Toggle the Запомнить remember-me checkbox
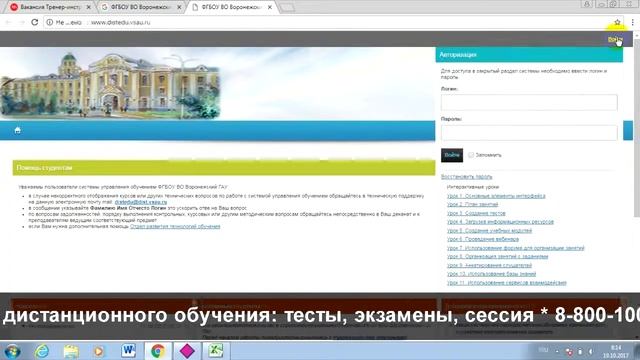Screen dimensions: 640x360 pyautogui.click(x=471, y=155)
